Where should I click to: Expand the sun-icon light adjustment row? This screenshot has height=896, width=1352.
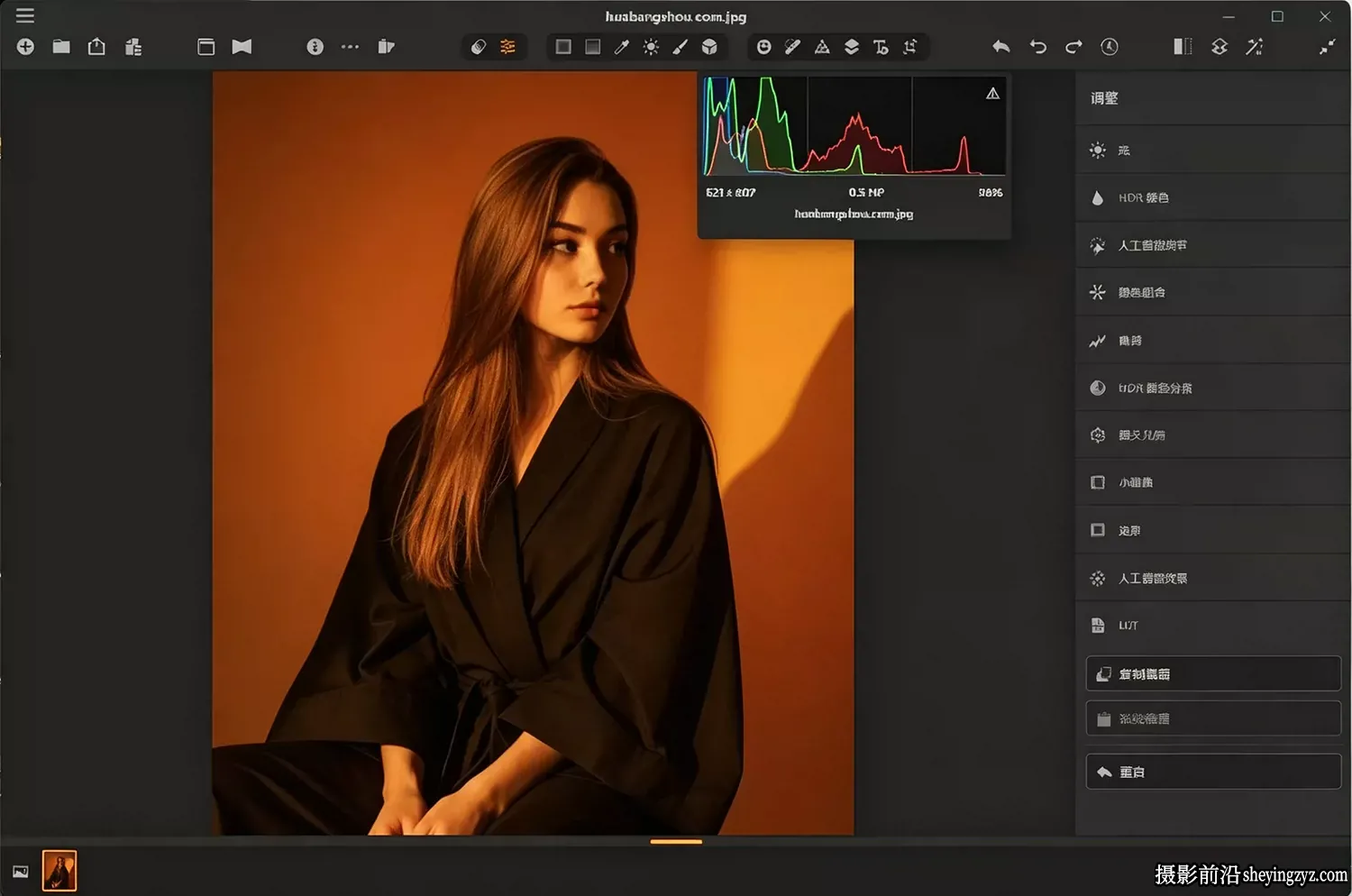[x=1212, y=150]
